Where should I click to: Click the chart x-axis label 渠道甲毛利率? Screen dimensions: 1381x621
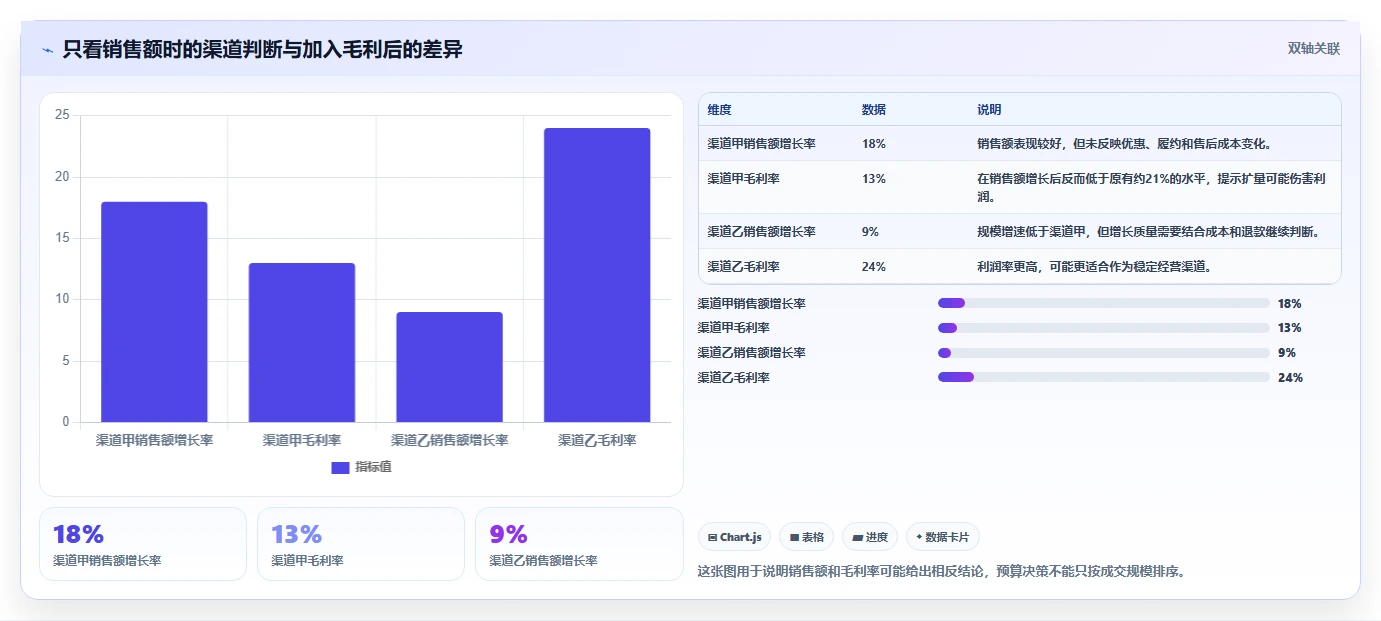pyautogui.click(x=302, y=440)
